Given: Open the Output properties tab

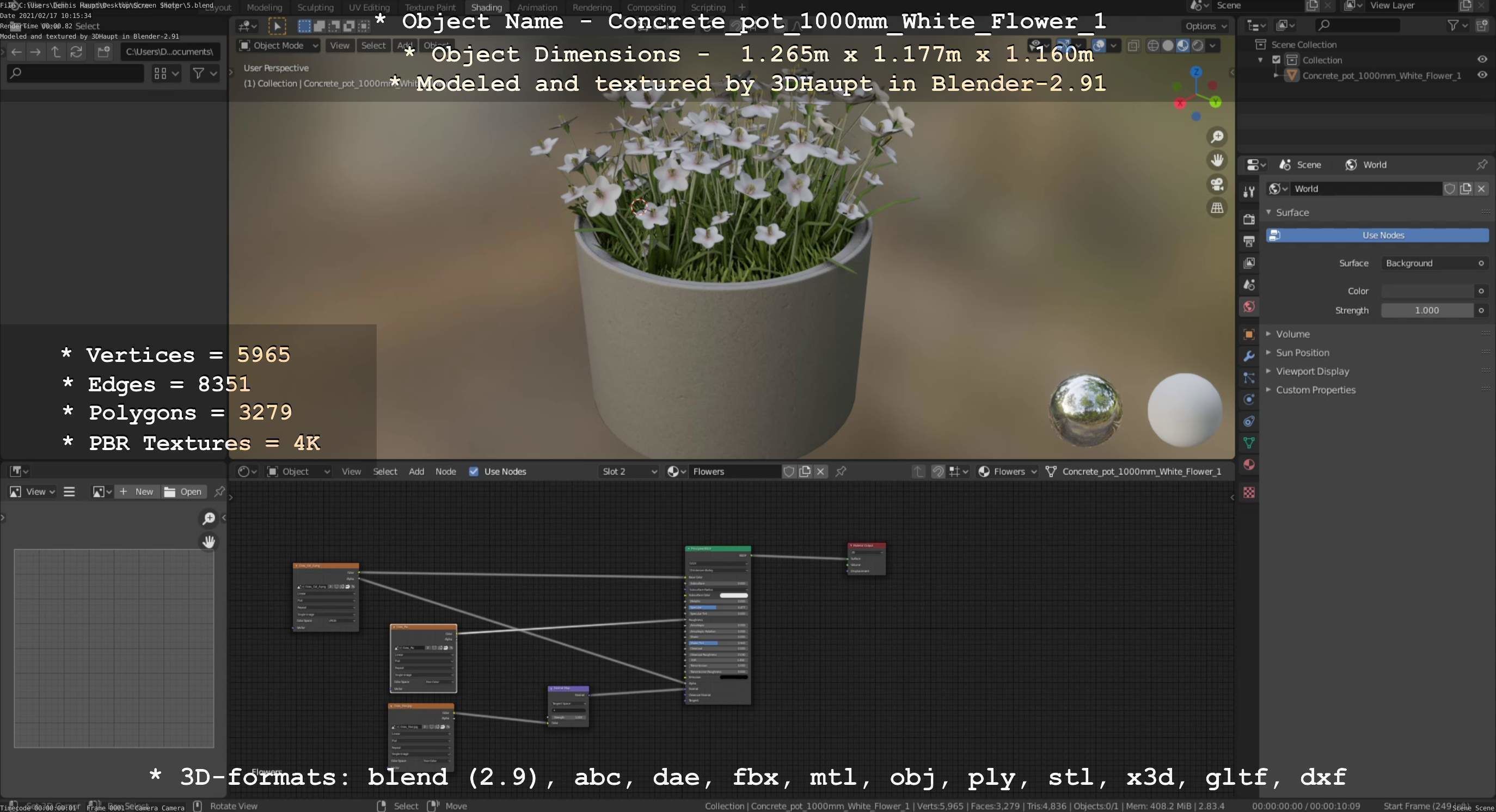Looking at the screenshot, I should [1249, 241].
